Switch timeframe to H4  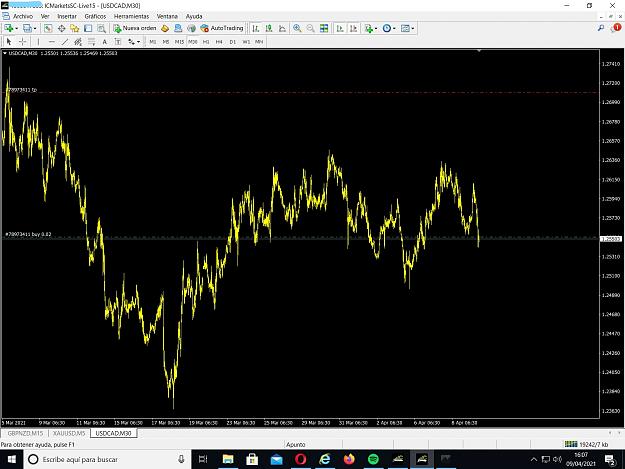(x=219, y=41)
